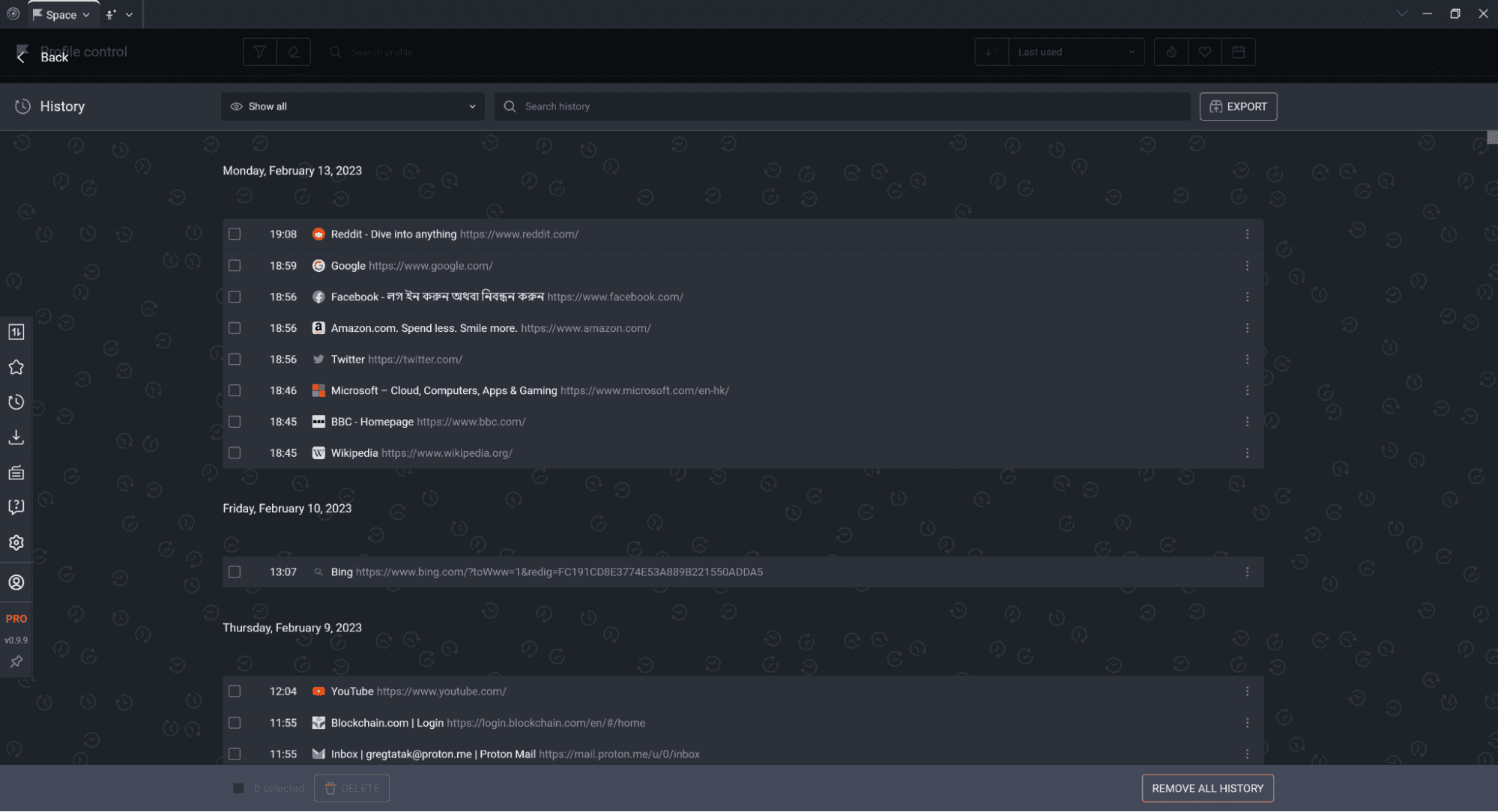
Task: Click the vertical scrollbar thumb
Action: click(1492, 137)
